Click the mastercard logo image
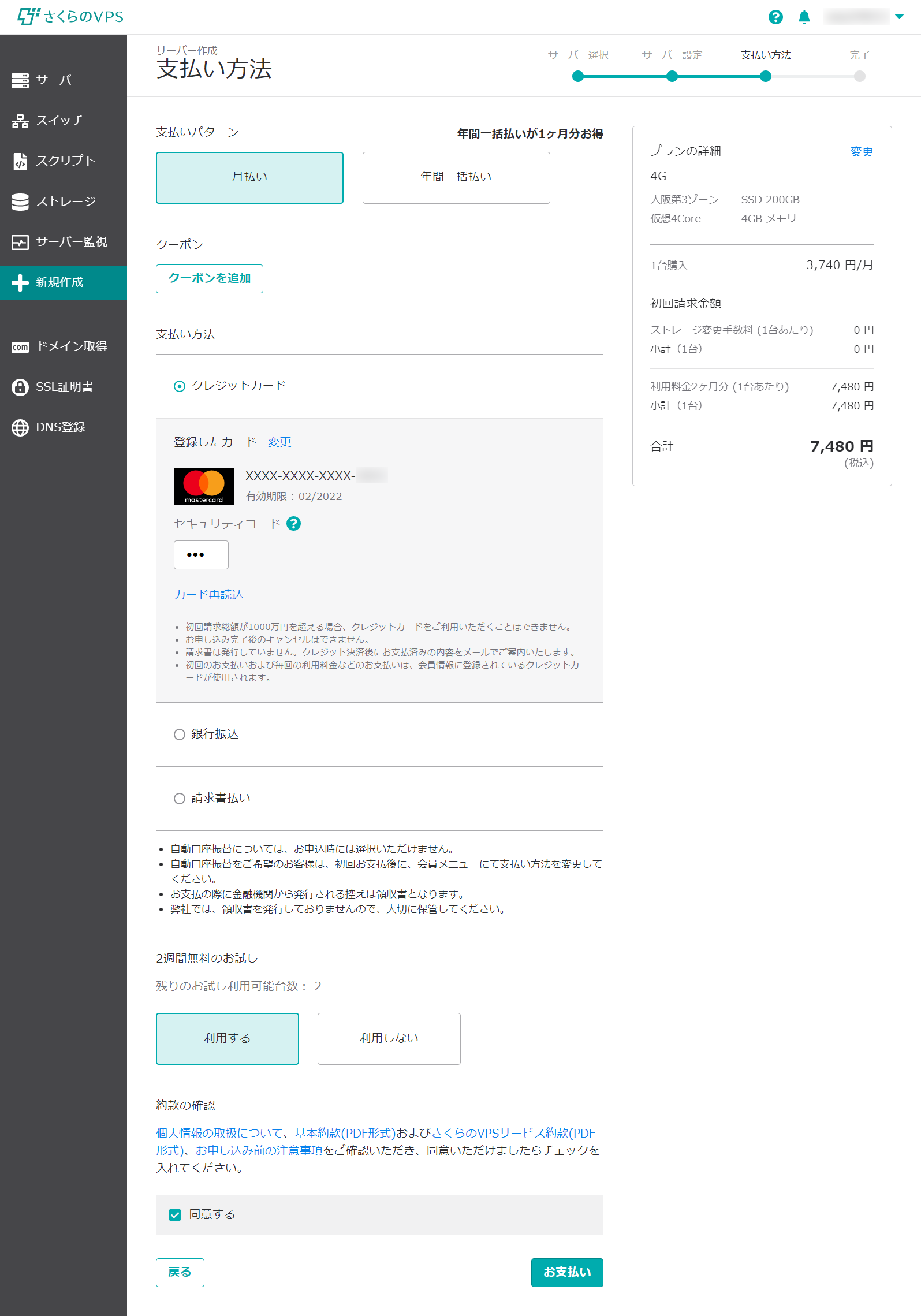The image size is (921, 1316). [x=204, y=486]
